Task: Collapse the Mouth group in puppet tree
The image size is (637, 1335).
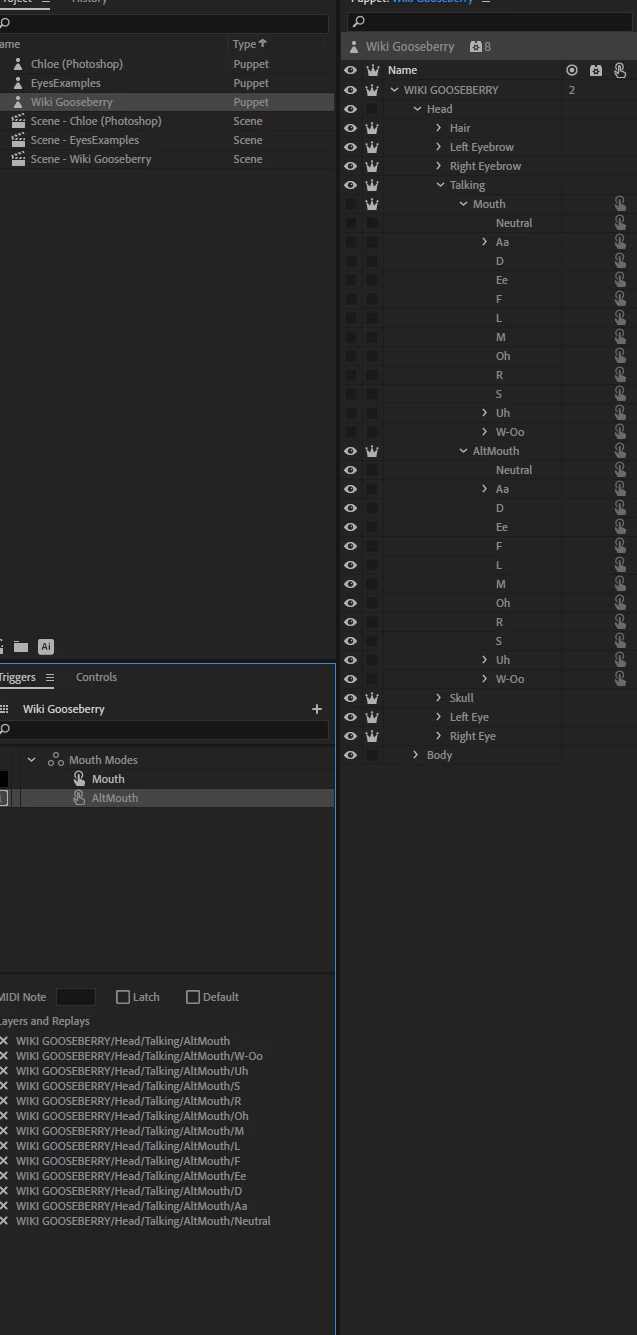Action: [x=463, y=204]
